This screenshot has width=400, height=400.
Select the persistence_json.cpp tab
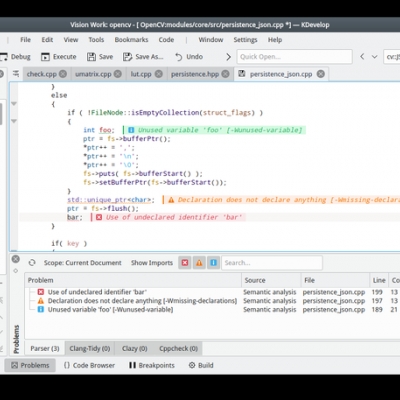[x=281, y=74]
